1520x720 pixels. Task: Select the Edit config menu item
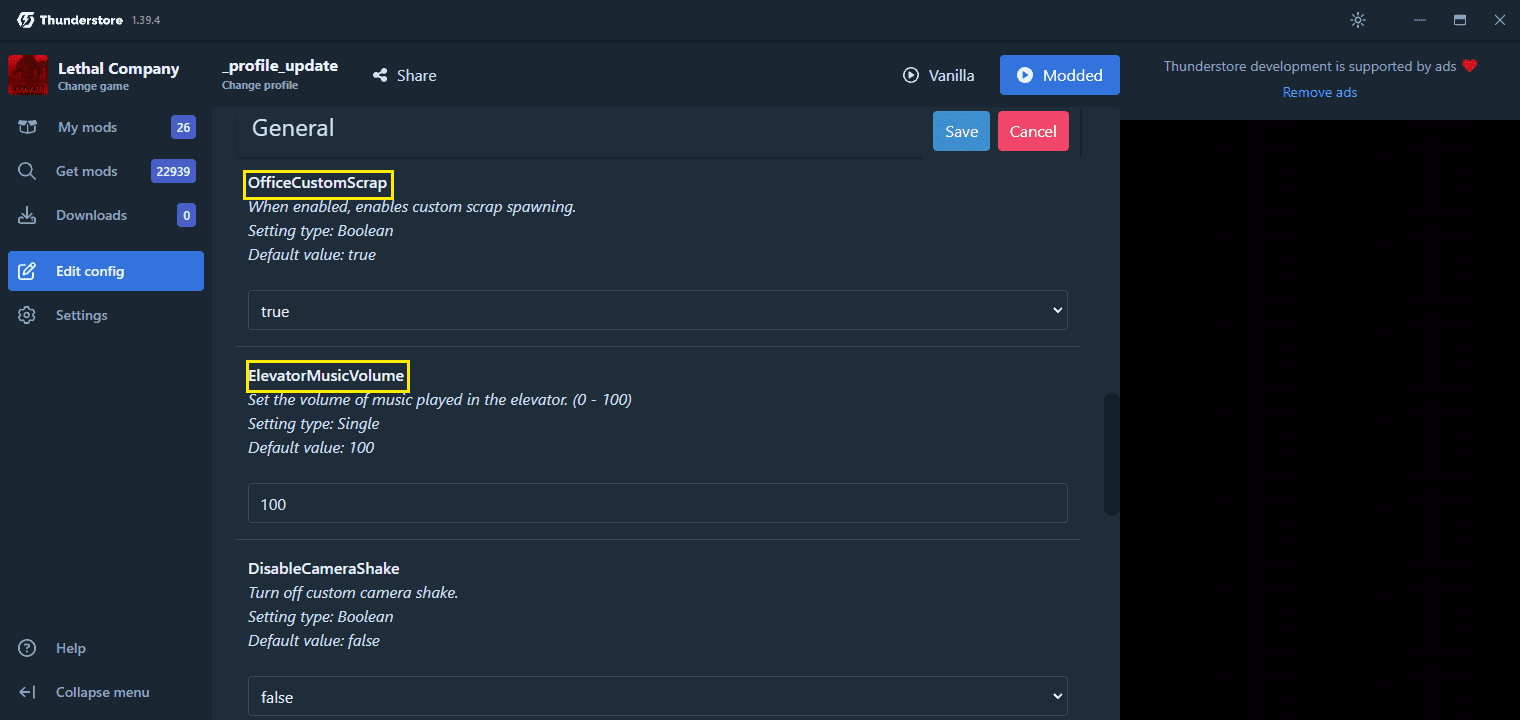pos(106,271)
